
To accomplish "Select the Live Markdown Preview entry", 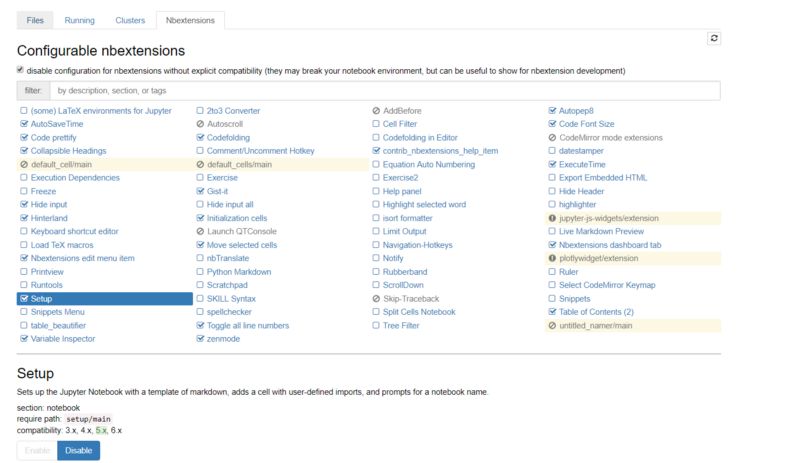I will (x=601, y=231).
